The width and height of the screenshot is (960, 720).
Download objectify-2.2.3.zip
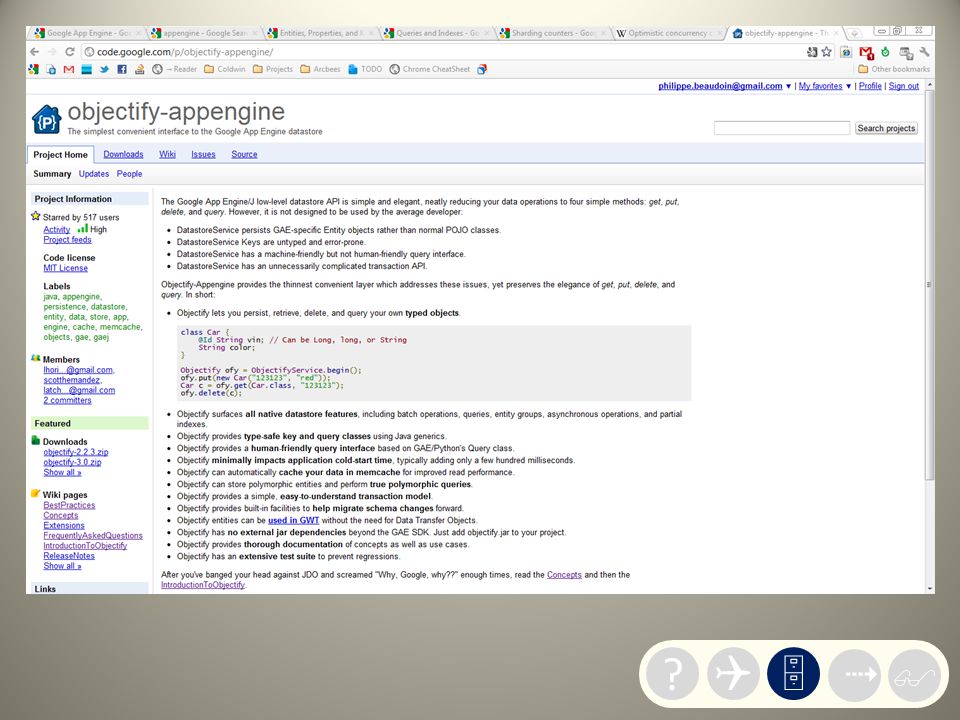76,452
